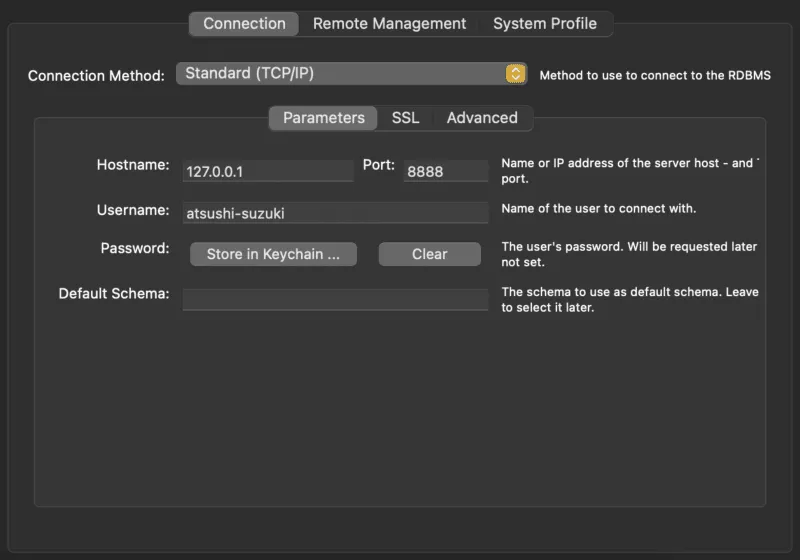800x560 pixels.
Task: Select the System Profile tab
Action: pyautogui.click(x=544, y=24)
